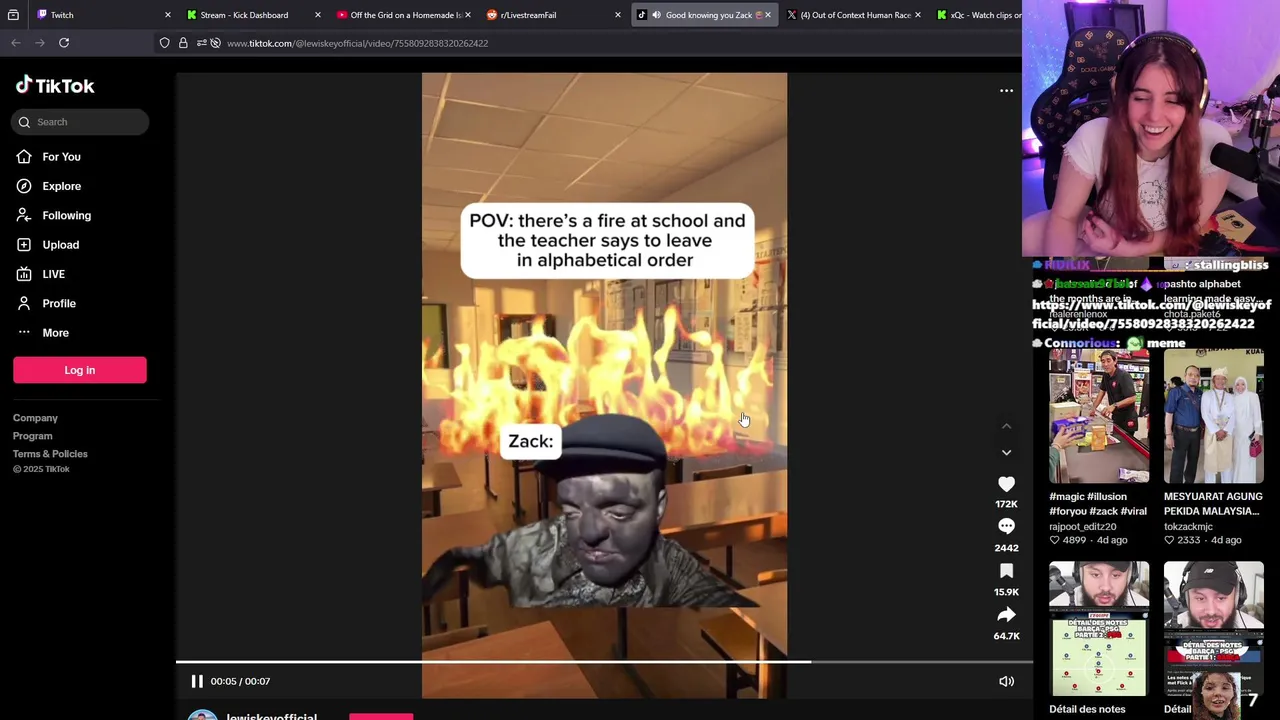1280x720 pixels.
Task: Open the MESYUARAT AGUNG PEKIDA video thumbnail
Action: coord(1213,416)
